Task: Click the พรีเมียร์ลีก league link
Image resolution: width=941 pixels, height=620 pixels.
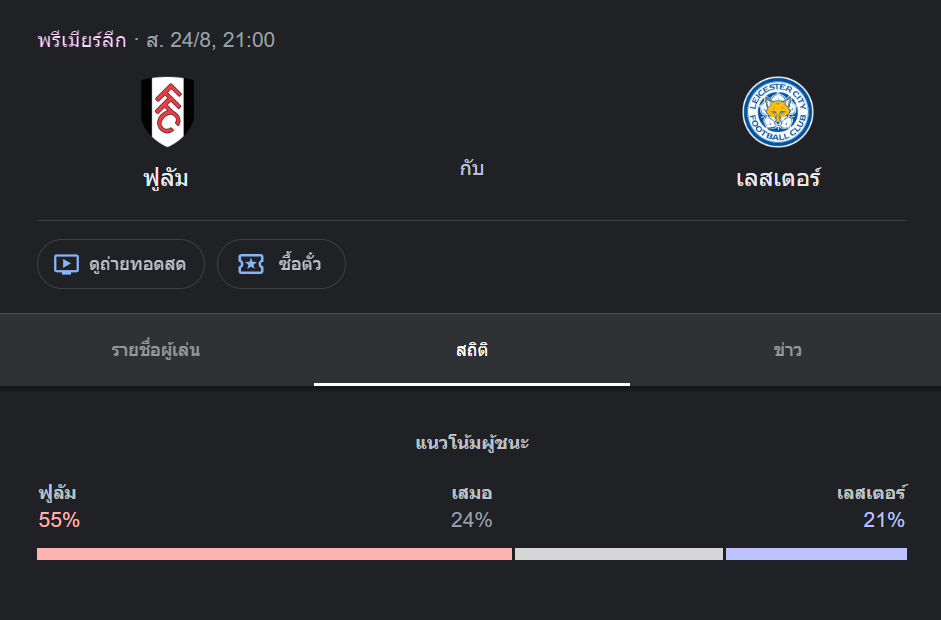Action: [x=82, y=40]
